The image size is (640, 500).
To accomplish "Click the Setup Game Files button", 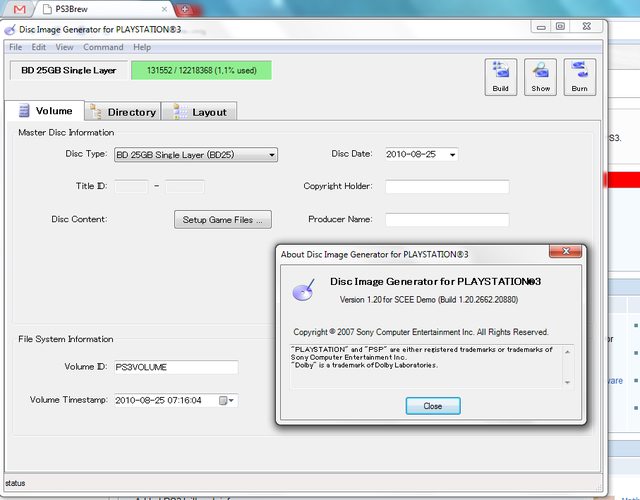I will coord(222,219).
